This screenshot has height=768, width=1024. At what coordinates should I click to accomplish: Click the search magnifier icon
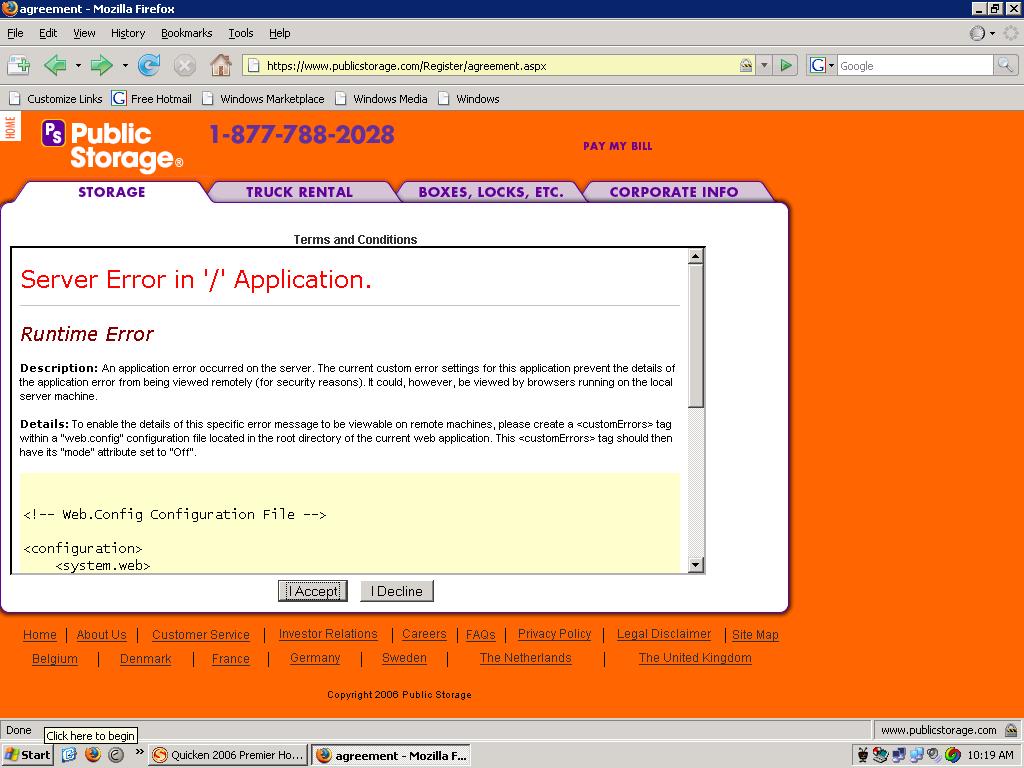pyautogui.click(x=1005, y=66)
